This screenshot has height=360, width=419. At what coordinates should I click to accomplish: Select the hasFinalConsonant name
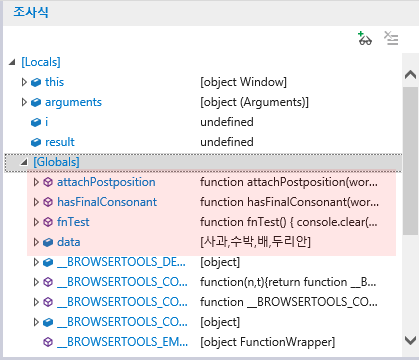point(107,202)
